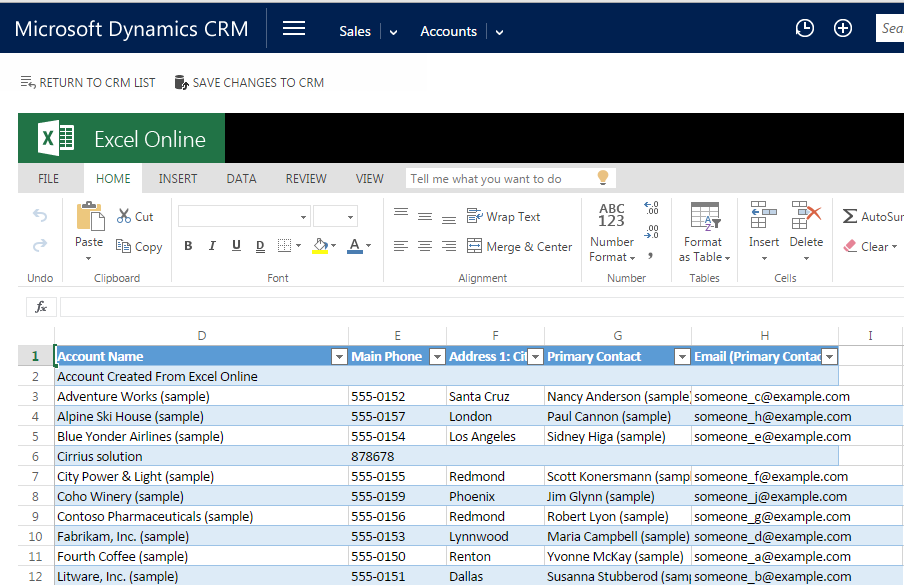Apply double underline formatting
The image size is (904, 585).
[260, 246]
